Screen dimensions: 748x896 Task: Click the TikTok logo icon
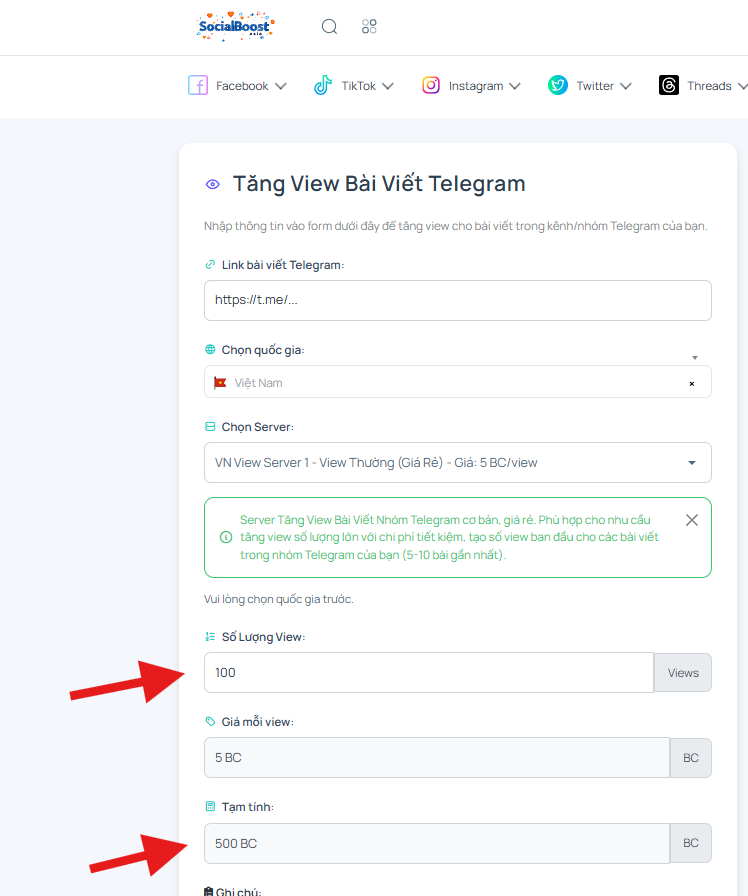click(323, 85)
